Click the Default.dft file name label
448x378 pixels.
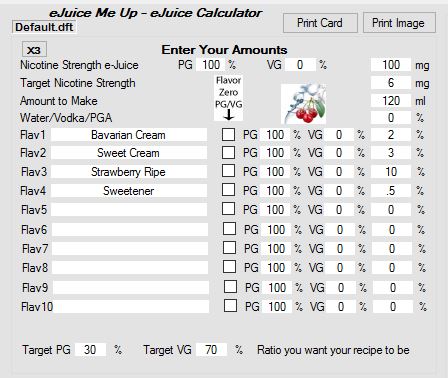[x=44, y=27]
